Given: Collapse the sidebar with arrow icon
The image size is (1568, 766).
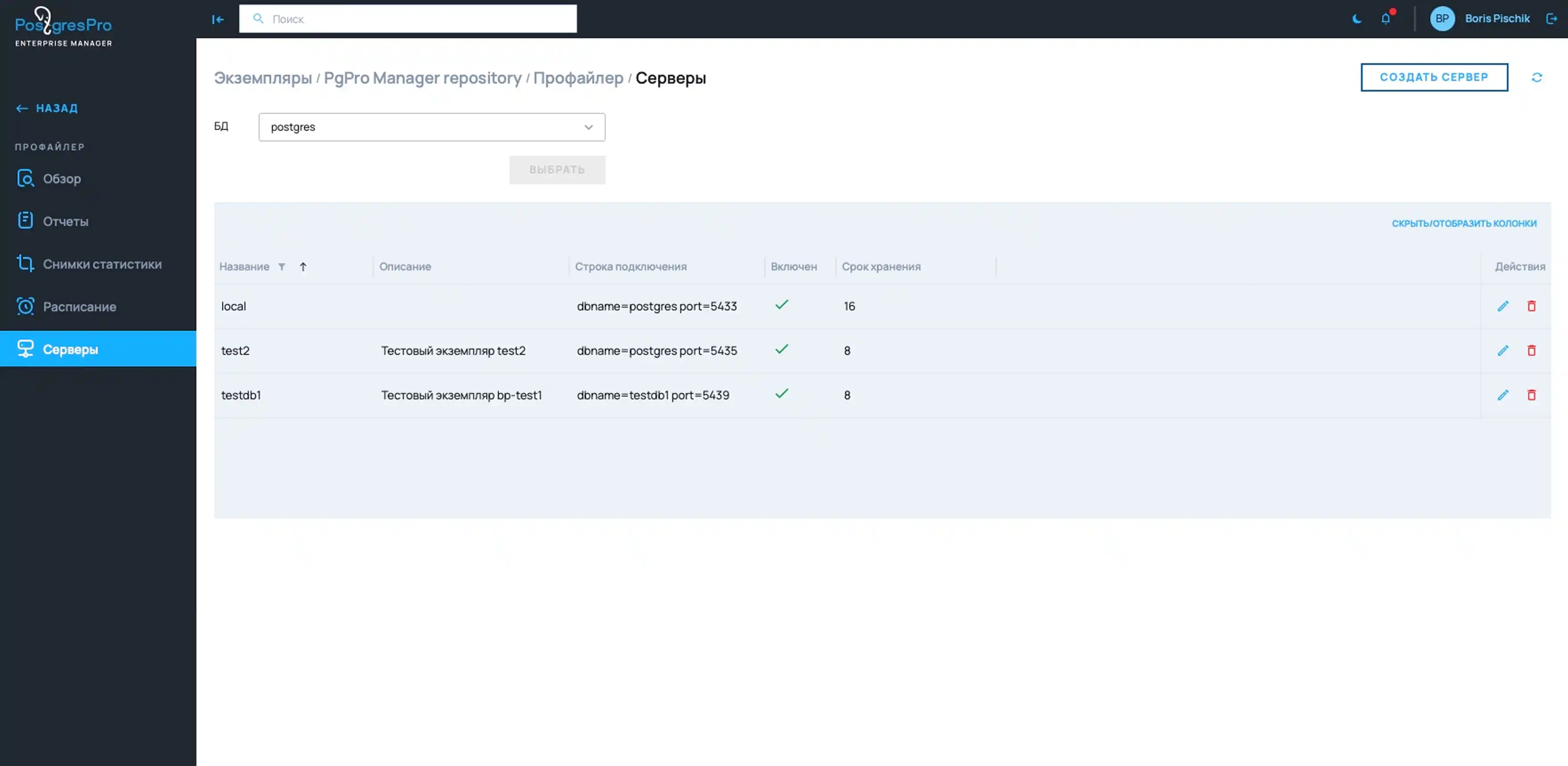Looking at the screenshot, I should tap(218, 19).
